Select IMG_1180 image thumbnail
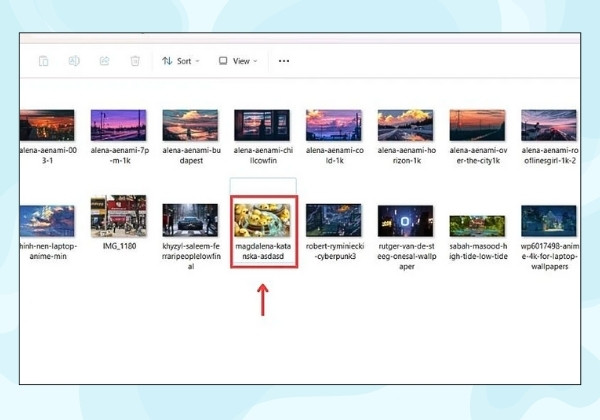600x420 pixels. [118, 216]
